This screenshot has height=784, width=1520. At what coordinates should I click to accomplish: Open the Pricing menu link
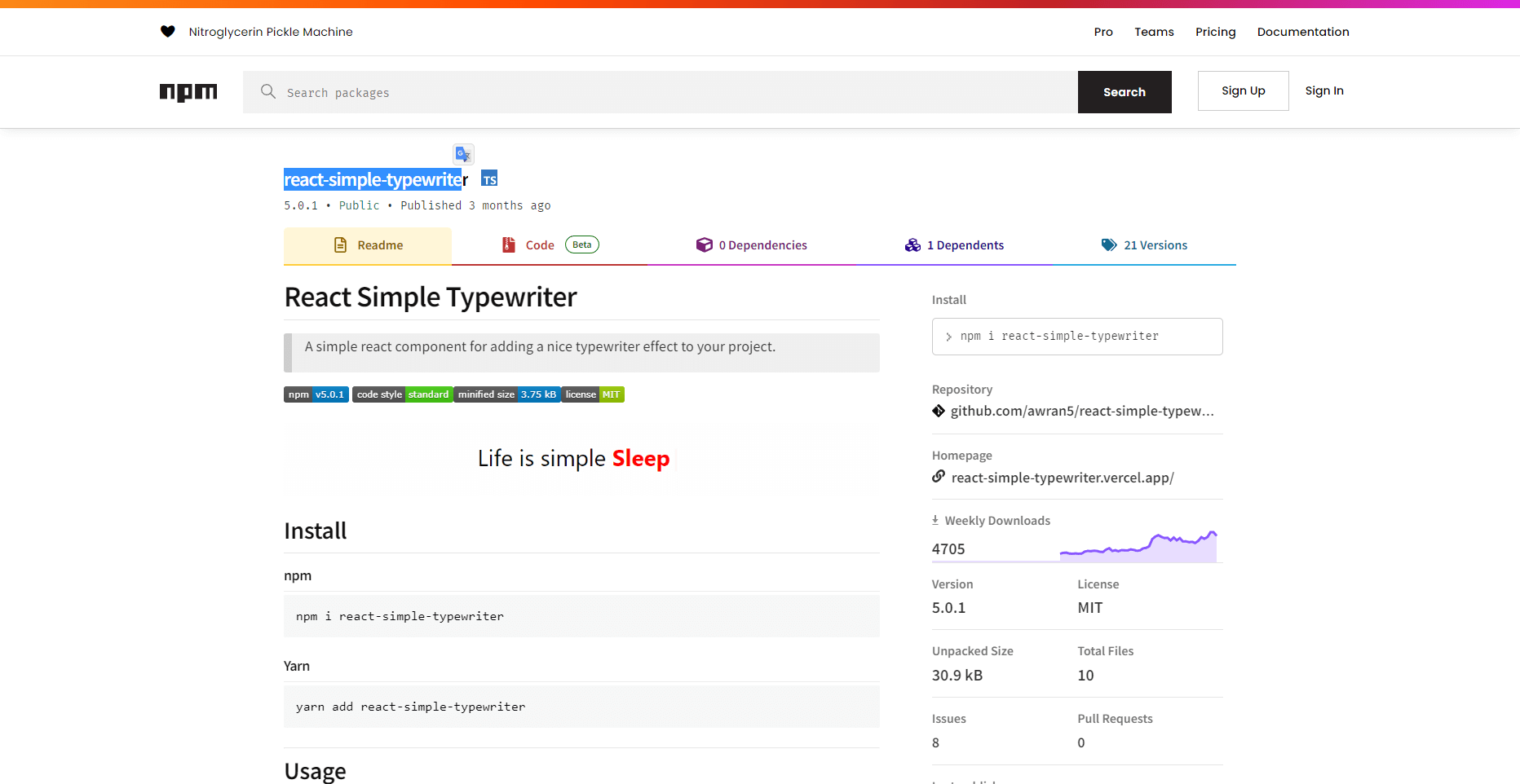click(1215, 32)
